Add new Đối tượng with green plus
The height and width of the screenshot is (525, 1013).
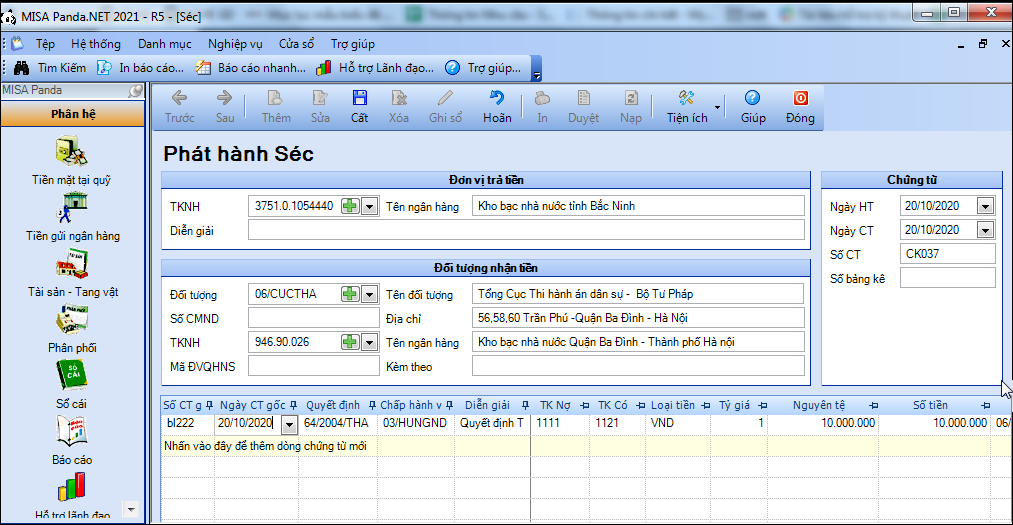pyautogui.click(x=350, y=294)
